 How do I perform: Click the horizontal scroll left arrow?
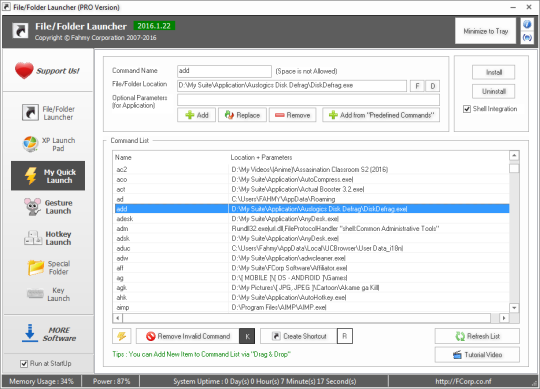coord(118,318)
